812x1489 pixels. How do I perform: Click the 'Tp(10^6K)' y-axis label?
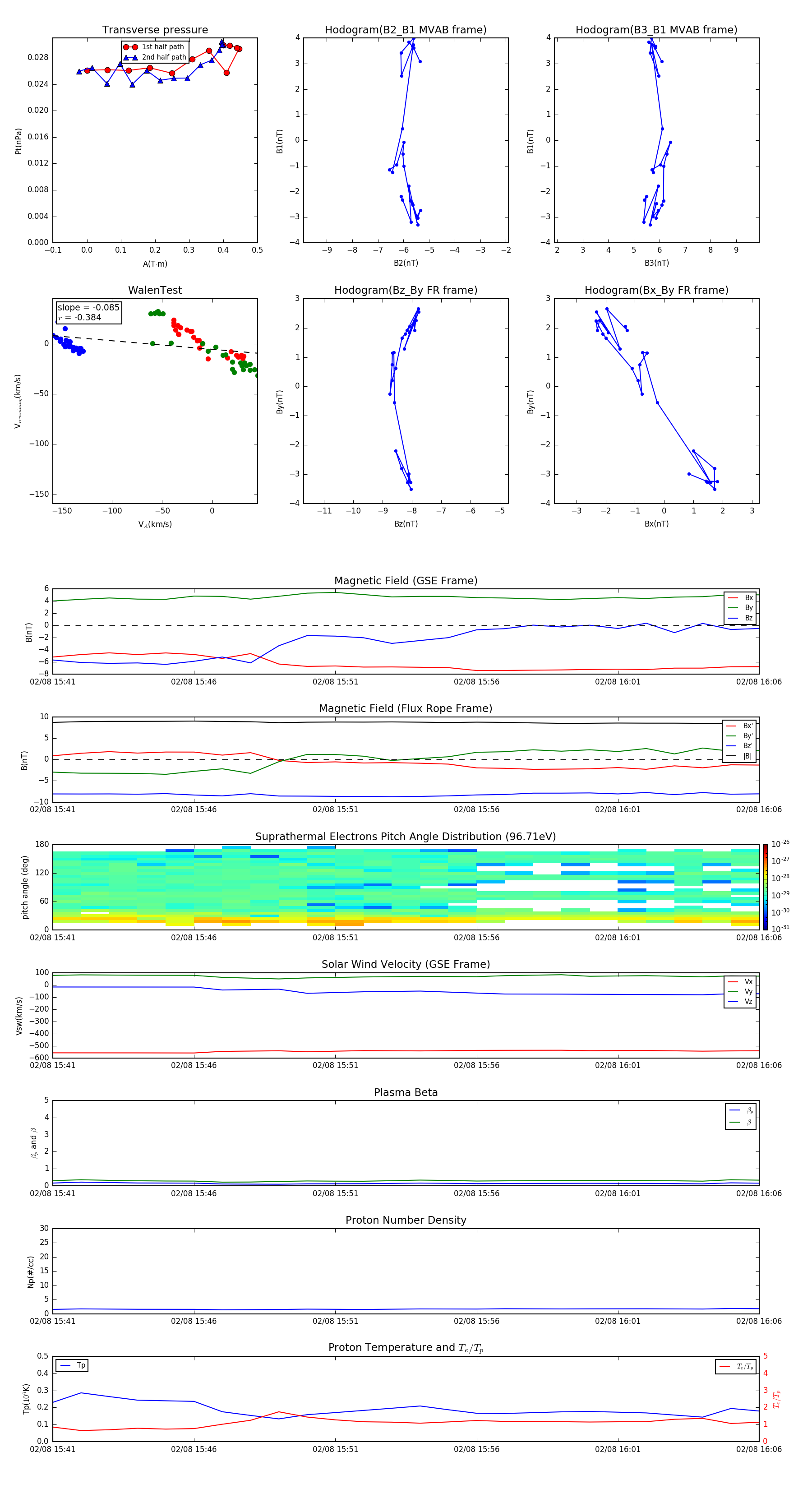pyautogui.click(x=26, y=1399)
